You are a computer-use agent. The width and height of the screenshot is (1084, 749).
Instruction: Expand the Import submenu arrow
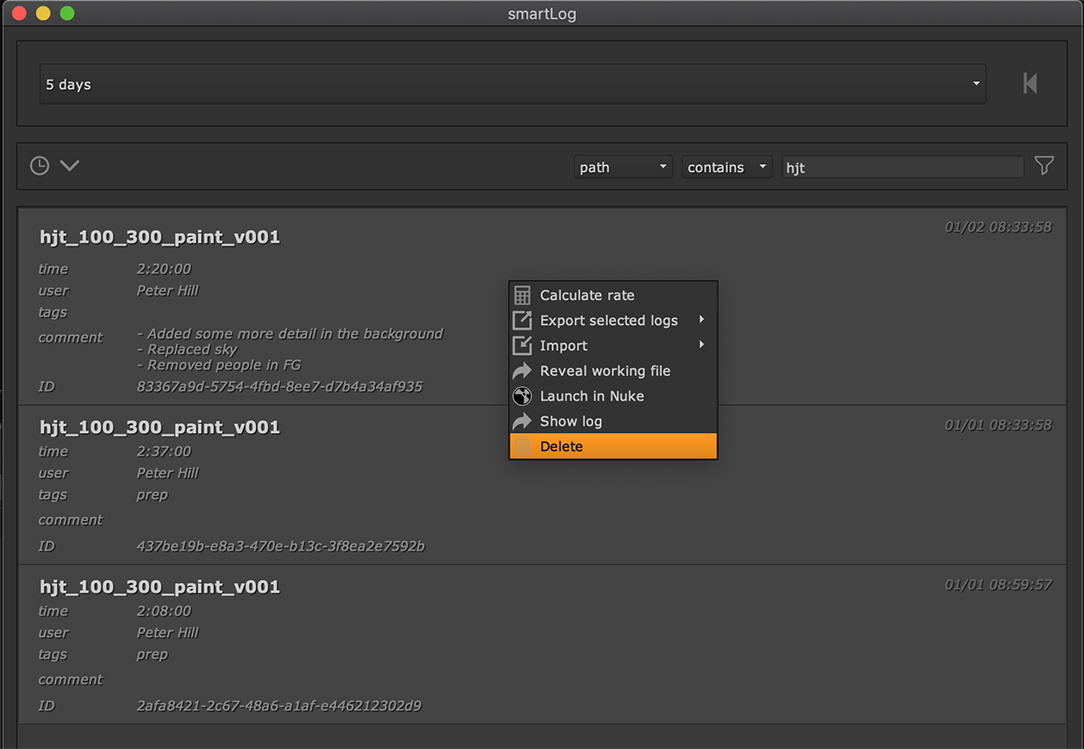tap(702, 345)
